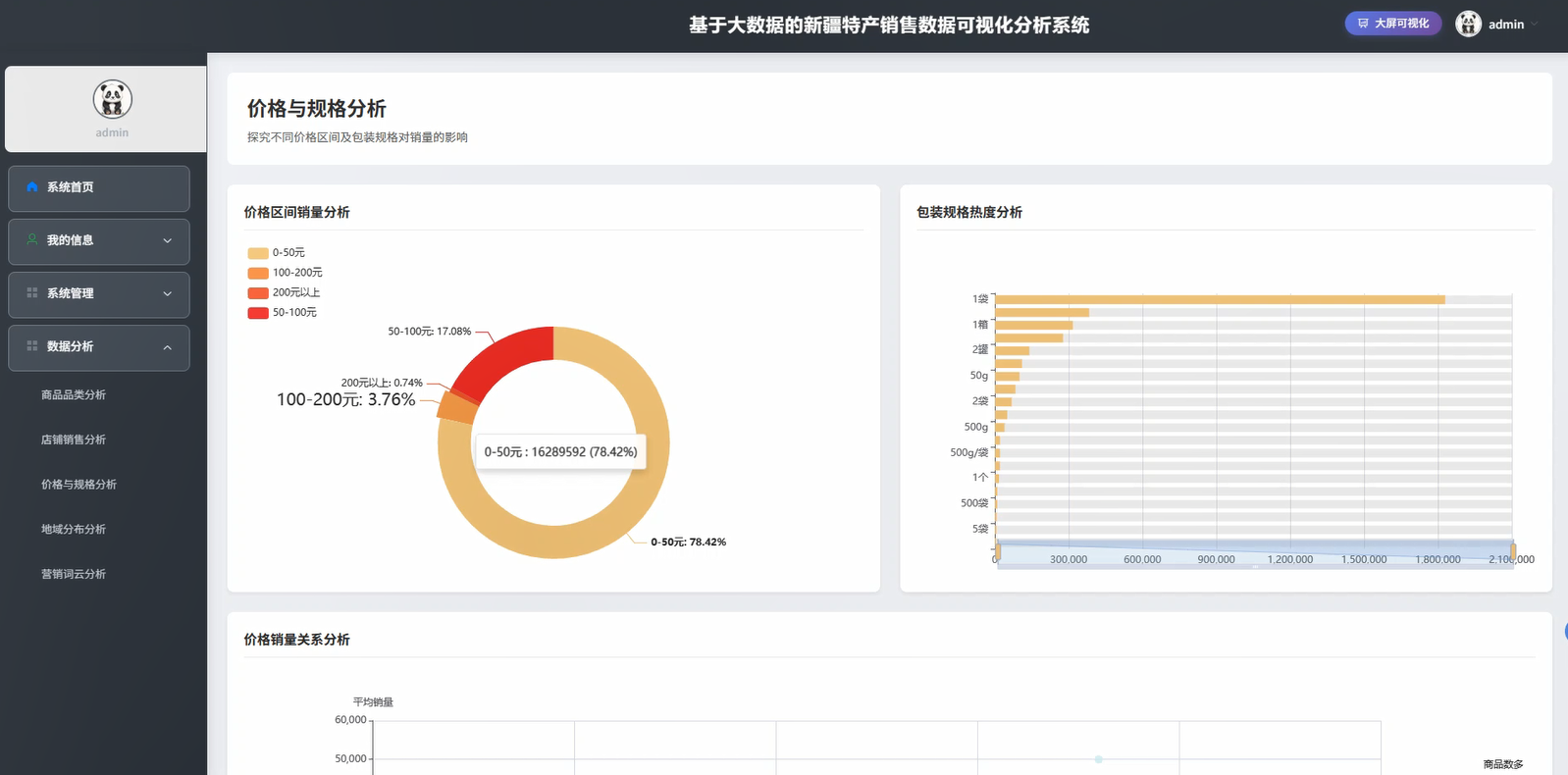This screenshot has width=1568, height=775.
Task: Click the 价格销量关系分析 card title
Action: pos(296,640)
